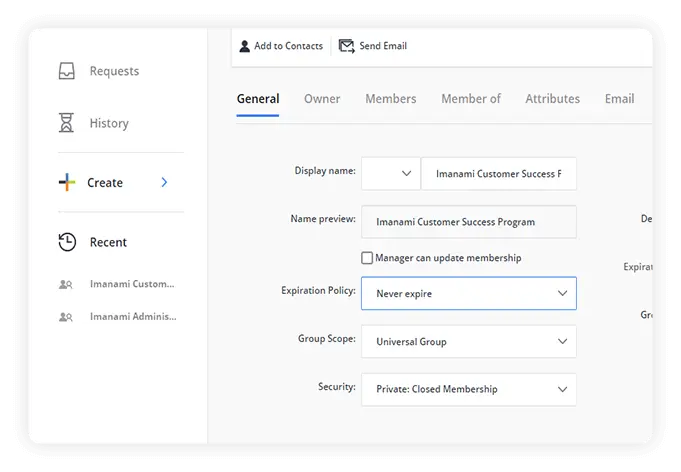681x472 pixels.
Task: Click the colorful Create plus icon
Action: (x=66, y=182)
